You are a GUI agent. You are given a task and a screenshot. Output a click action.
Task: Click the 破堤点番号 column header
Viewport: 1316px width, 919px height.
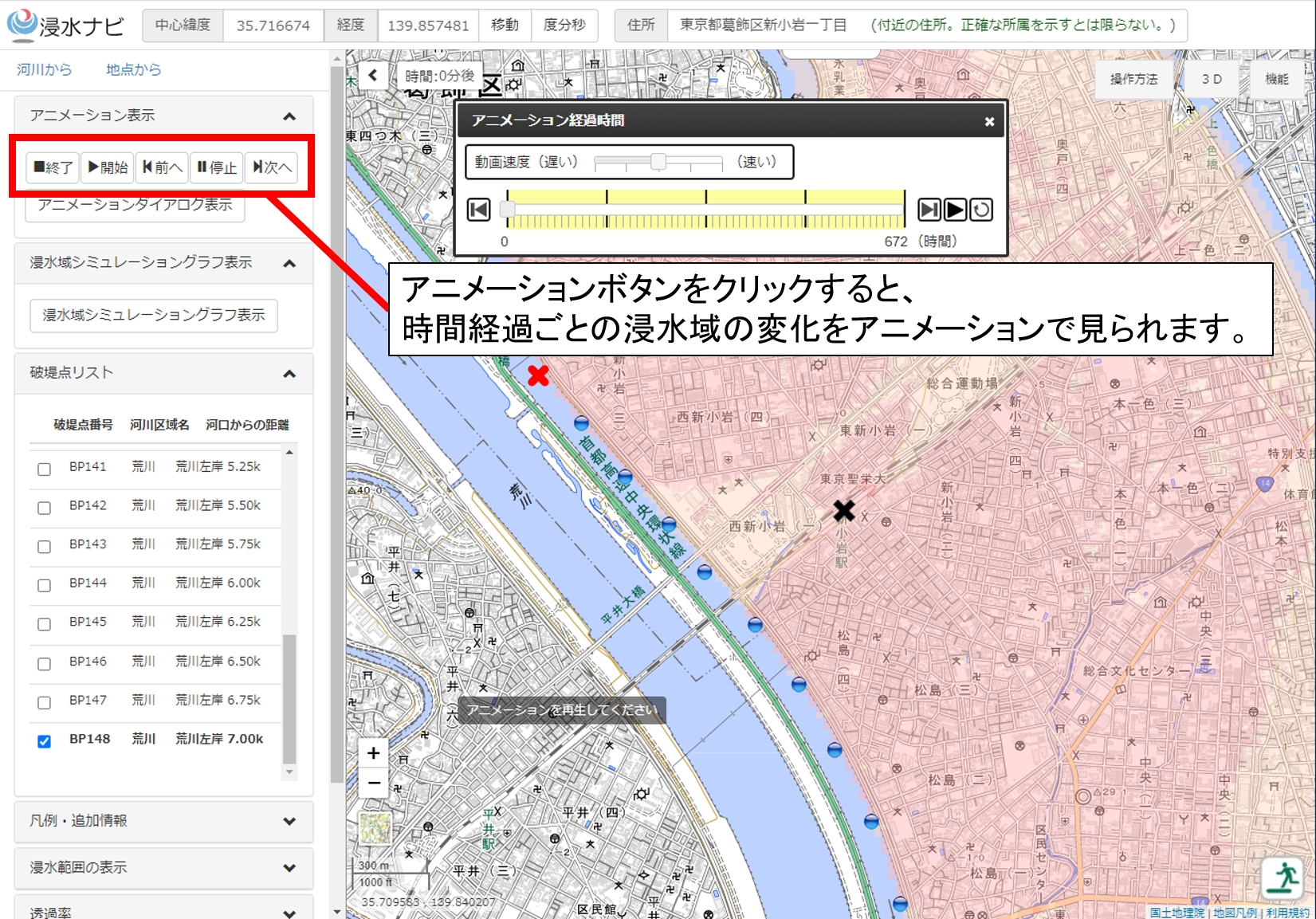(83, 425)
